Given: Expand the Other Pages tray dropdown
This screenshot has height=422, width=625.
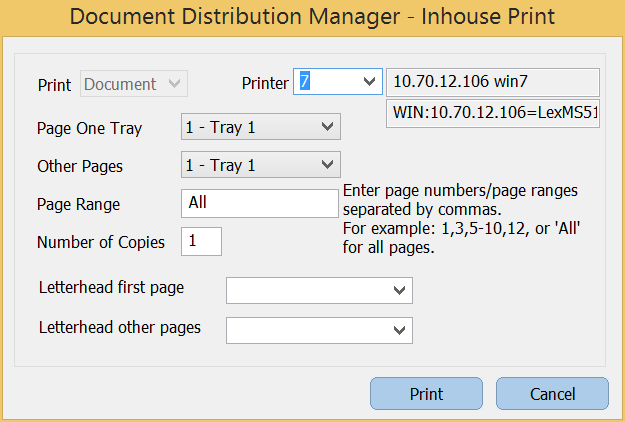Looking at the screenshot, I should click(261, 164).
